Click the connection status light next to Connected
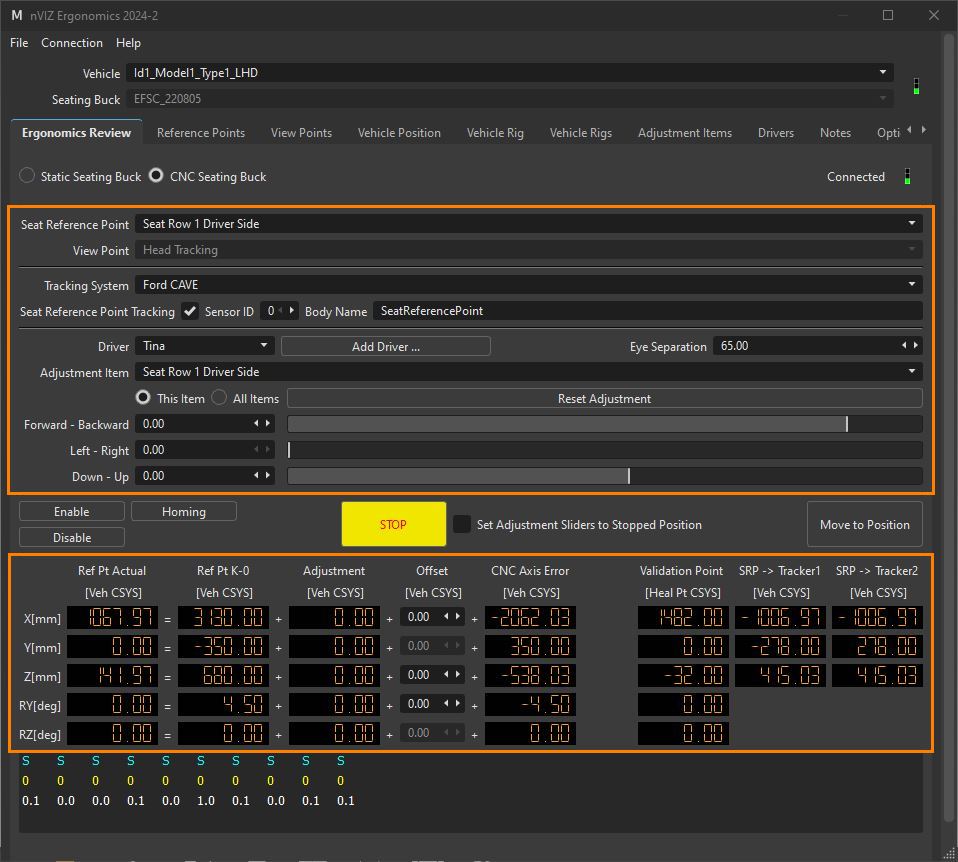The image size is (958, 862). 908,177
